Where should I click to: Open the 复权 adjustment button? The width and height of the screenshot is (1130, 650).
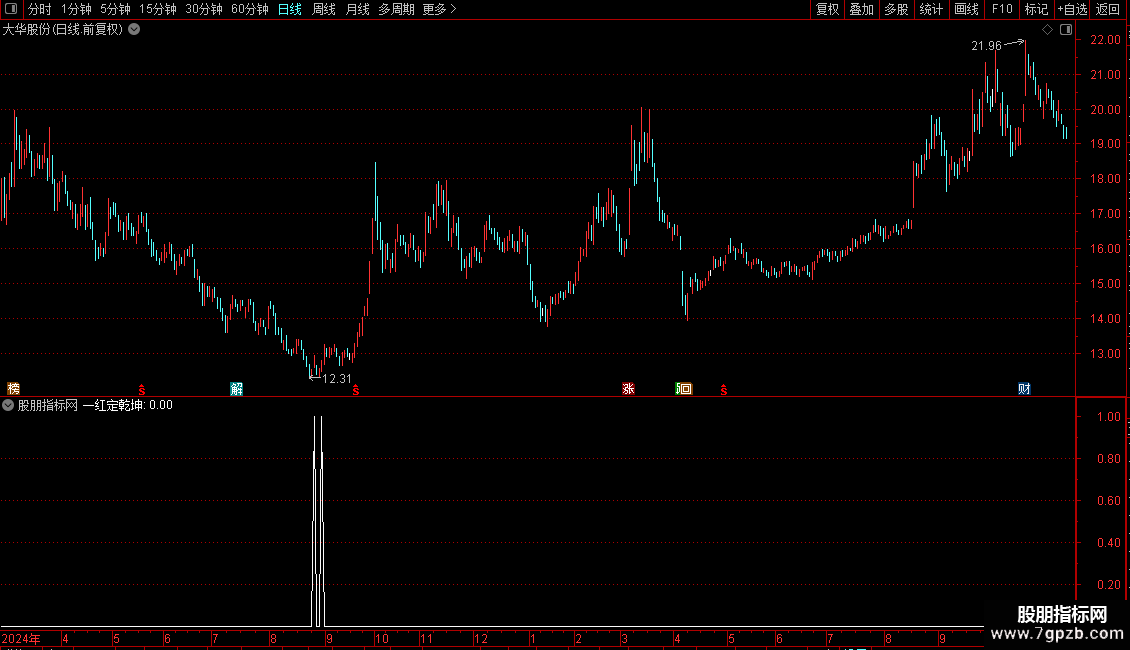pos(827,9)
